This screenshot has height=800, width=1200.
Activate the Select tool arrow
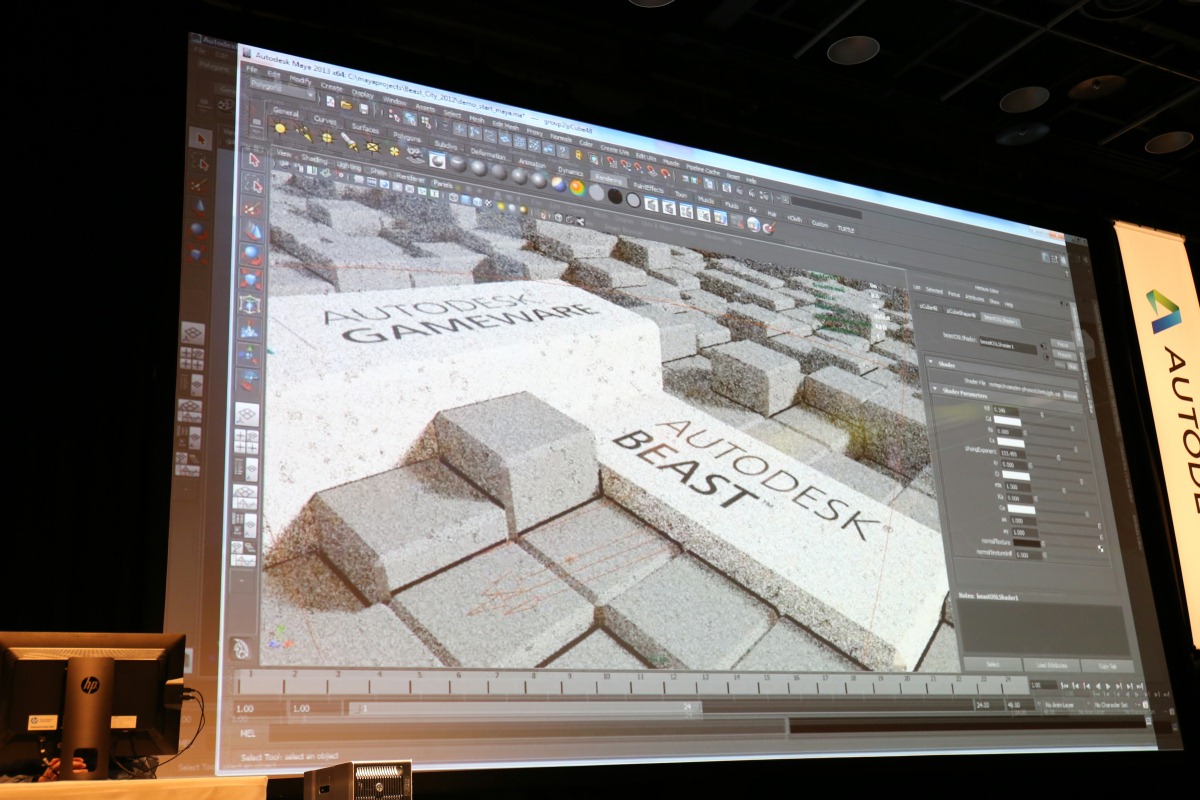click(254, 160)
